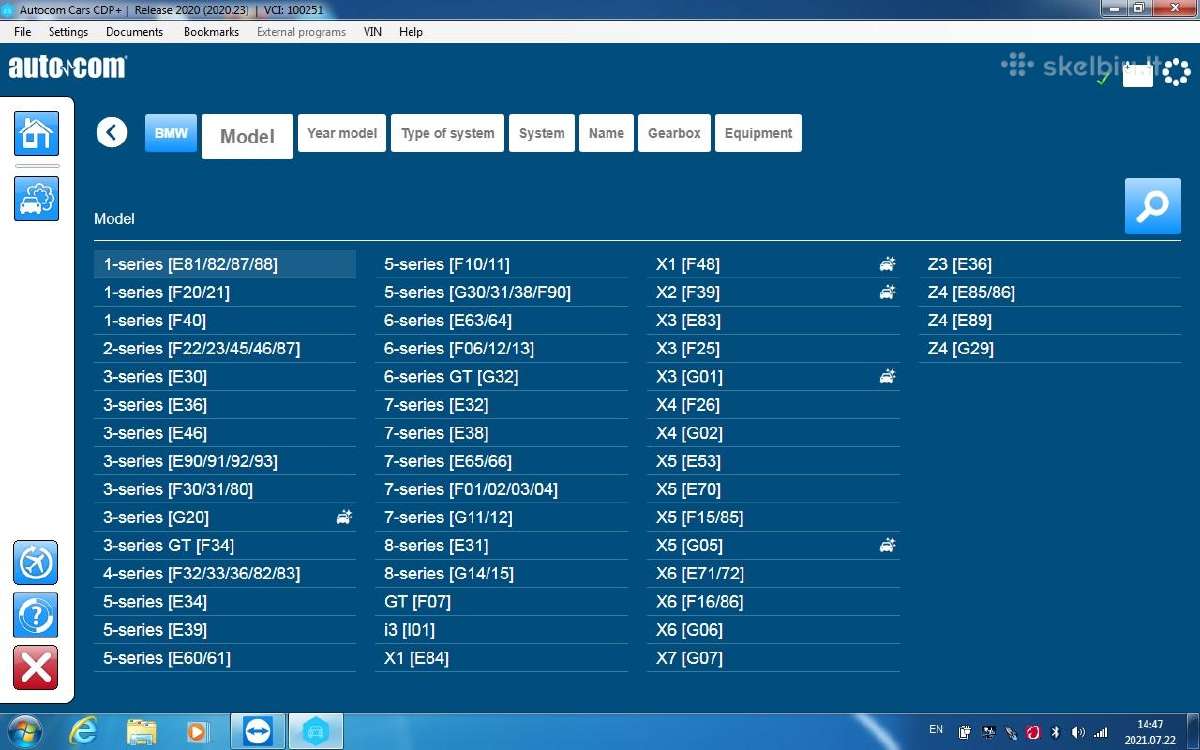Choose Z4 [G29] model
This screenshot has height=750, width=1200.
tap(1050, 348)
